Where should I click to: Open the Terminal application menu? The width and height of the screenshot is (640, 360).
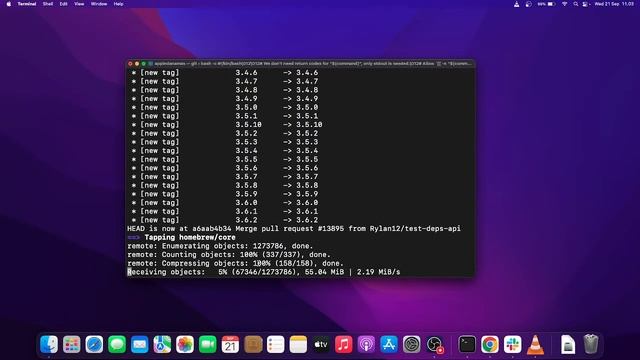(x=27, y=4)
